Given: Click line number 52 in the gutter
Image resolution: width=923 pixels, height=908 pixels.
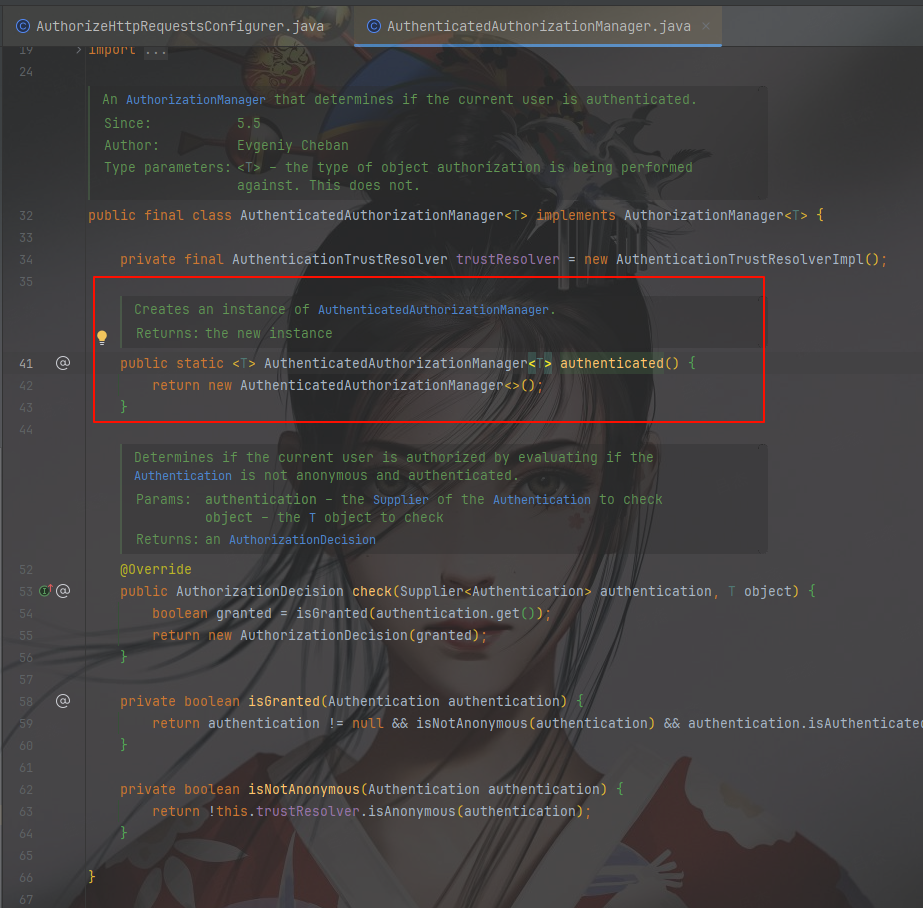Looking at the screenshot, I should (26, 570).
